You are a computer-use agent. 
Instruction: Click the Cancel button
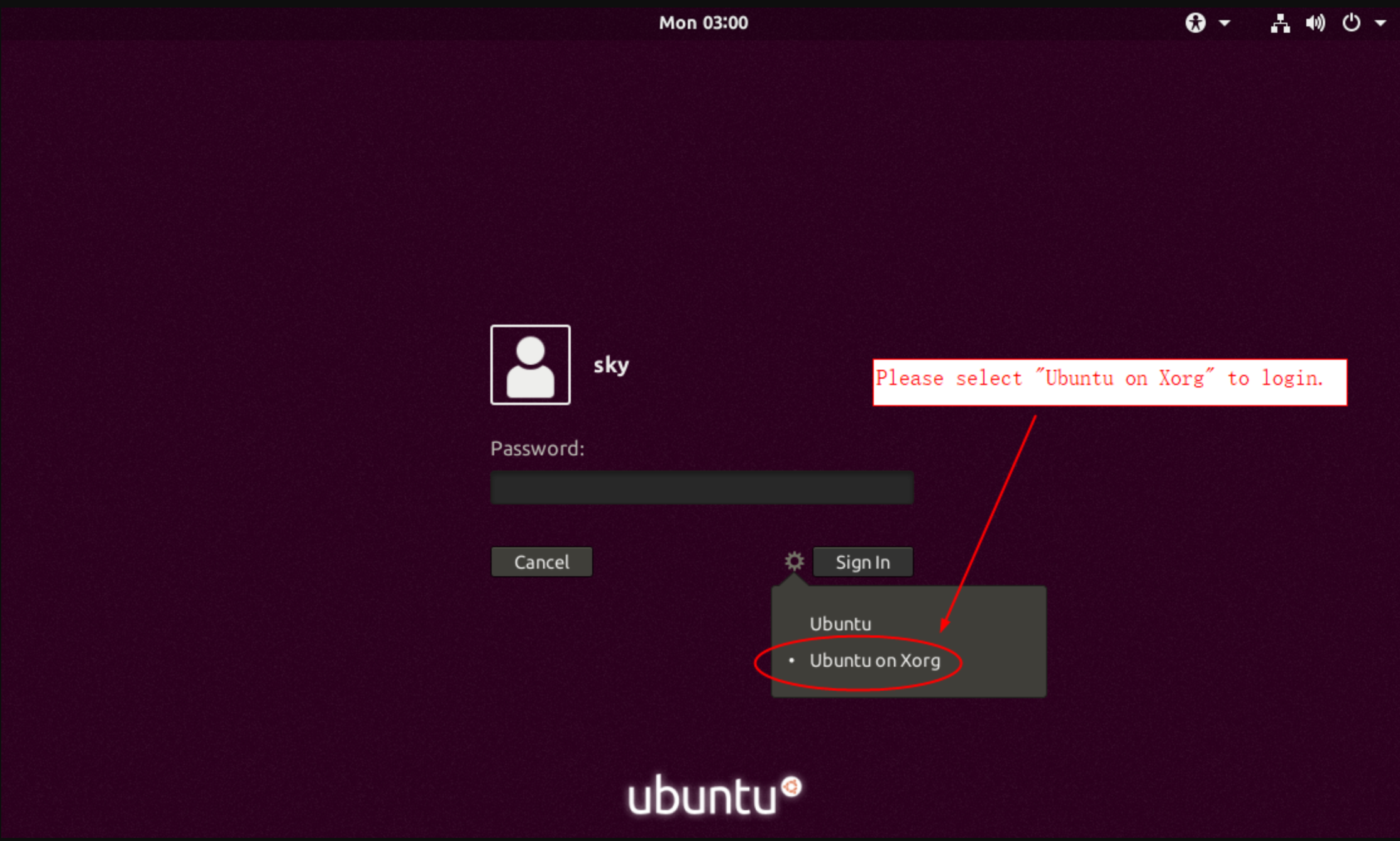coord(541,561)
